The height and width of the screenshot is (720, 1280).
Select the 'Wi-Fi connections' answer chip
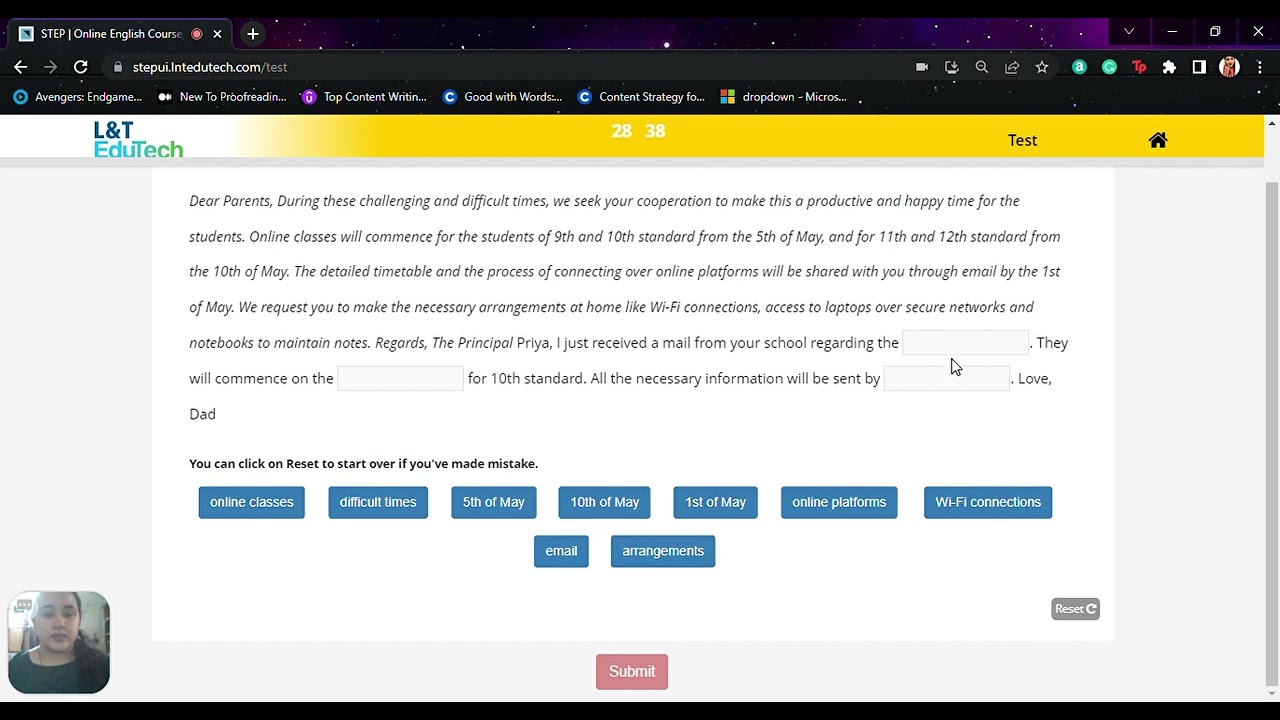pyautogui.click(x=988, y=502)
